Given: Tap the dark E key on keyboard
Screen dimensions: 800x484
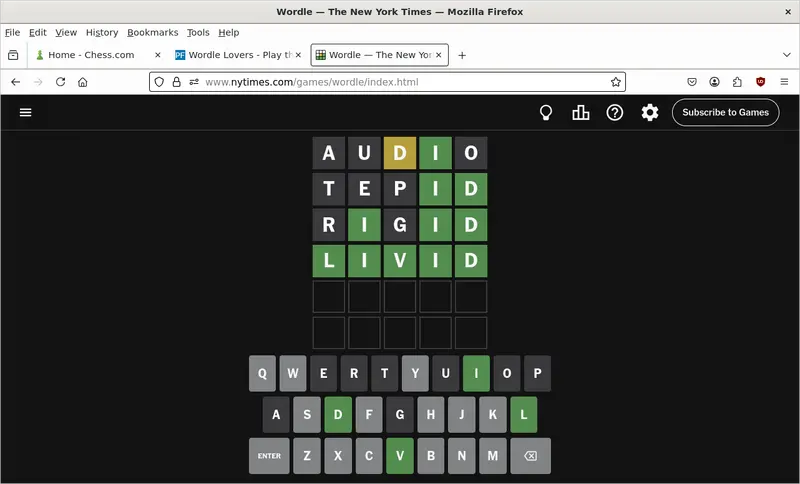Looking at the screenshot, I should click(323, 373).
